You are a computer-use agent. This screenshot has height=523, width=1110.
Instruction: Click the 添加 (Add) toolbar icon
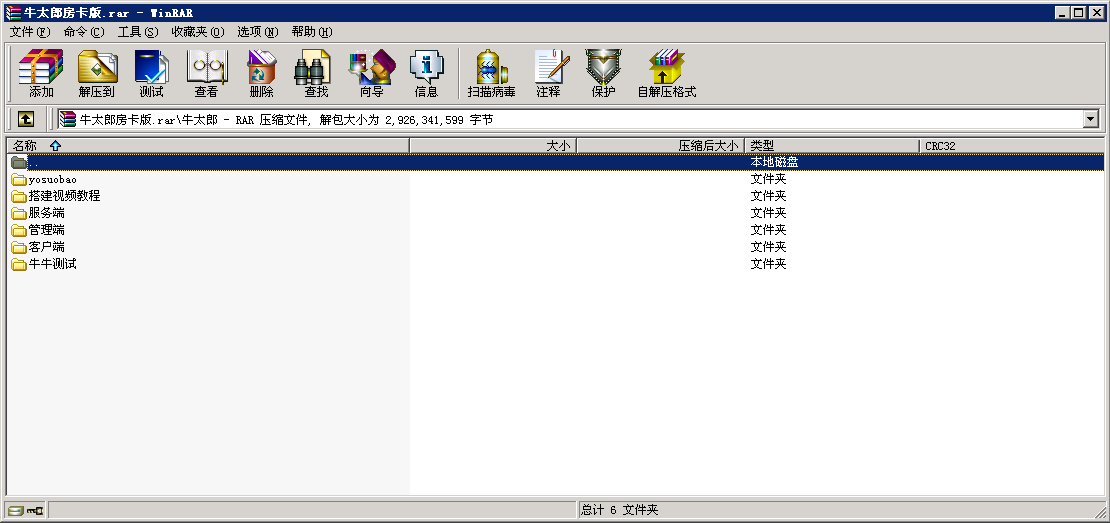coord(41,73)
